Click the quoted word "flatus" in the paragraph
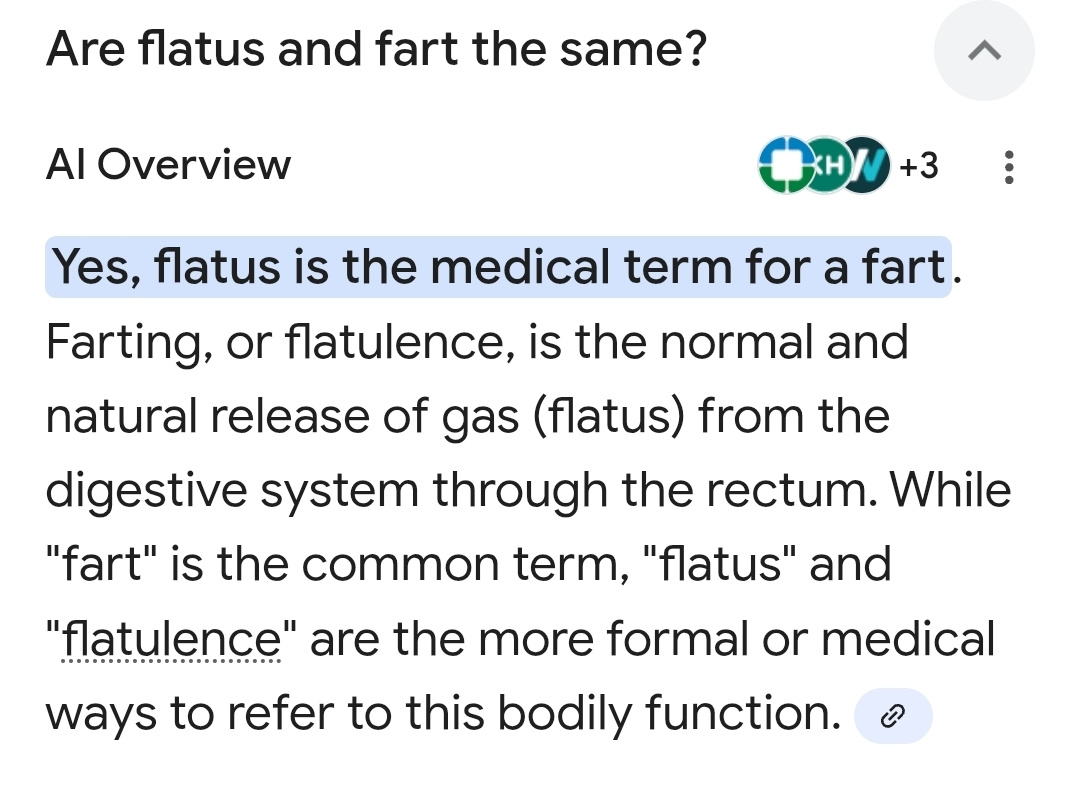 pyautogui.click(x=718, y=565)
